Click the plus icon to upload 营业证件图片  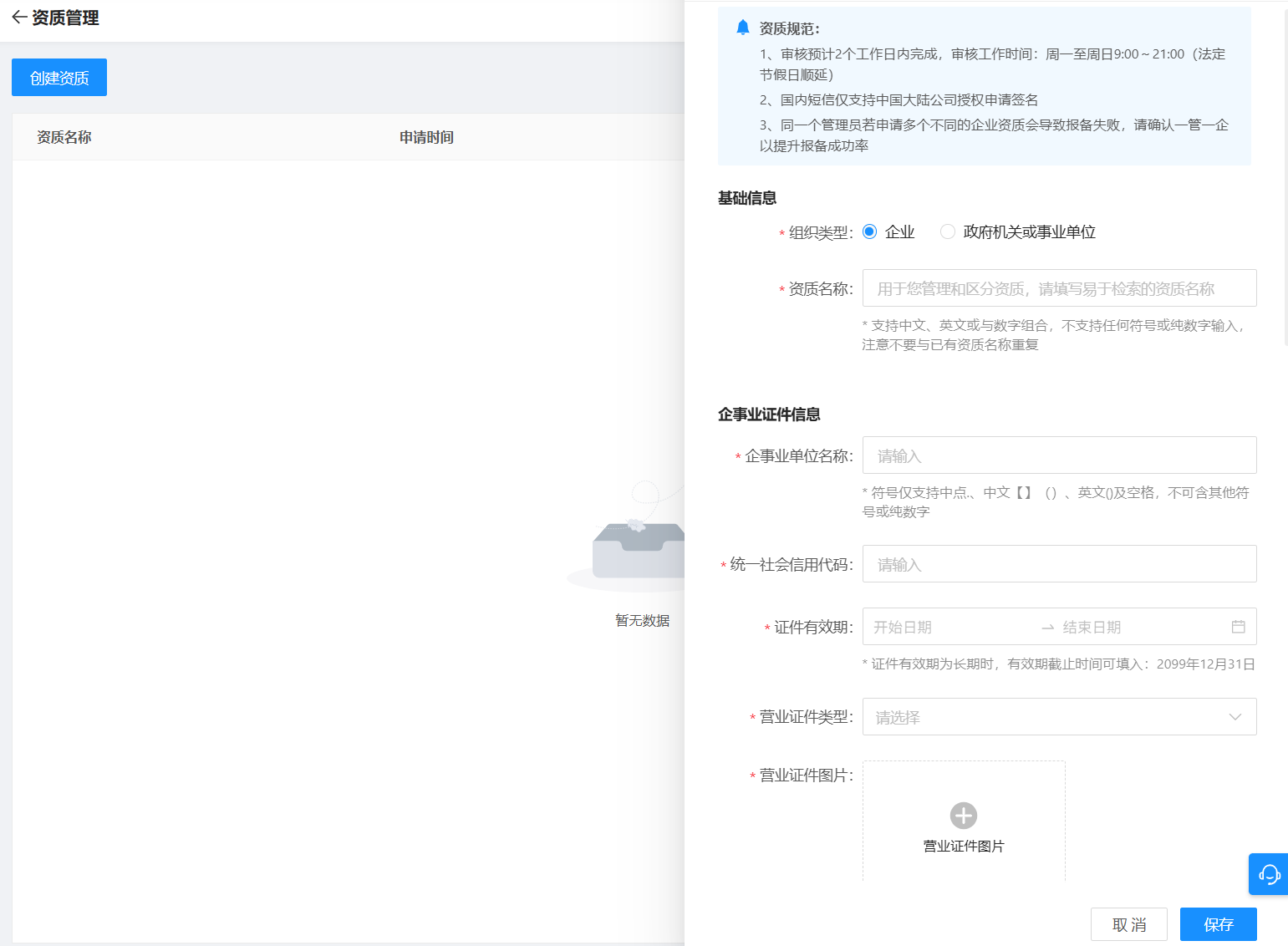click(x=964, y=816)
